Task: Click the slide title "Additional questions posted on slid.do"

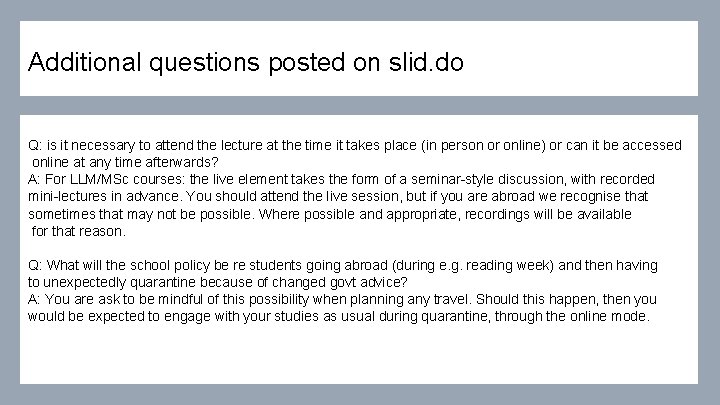Action: click(x=245, y=63)
